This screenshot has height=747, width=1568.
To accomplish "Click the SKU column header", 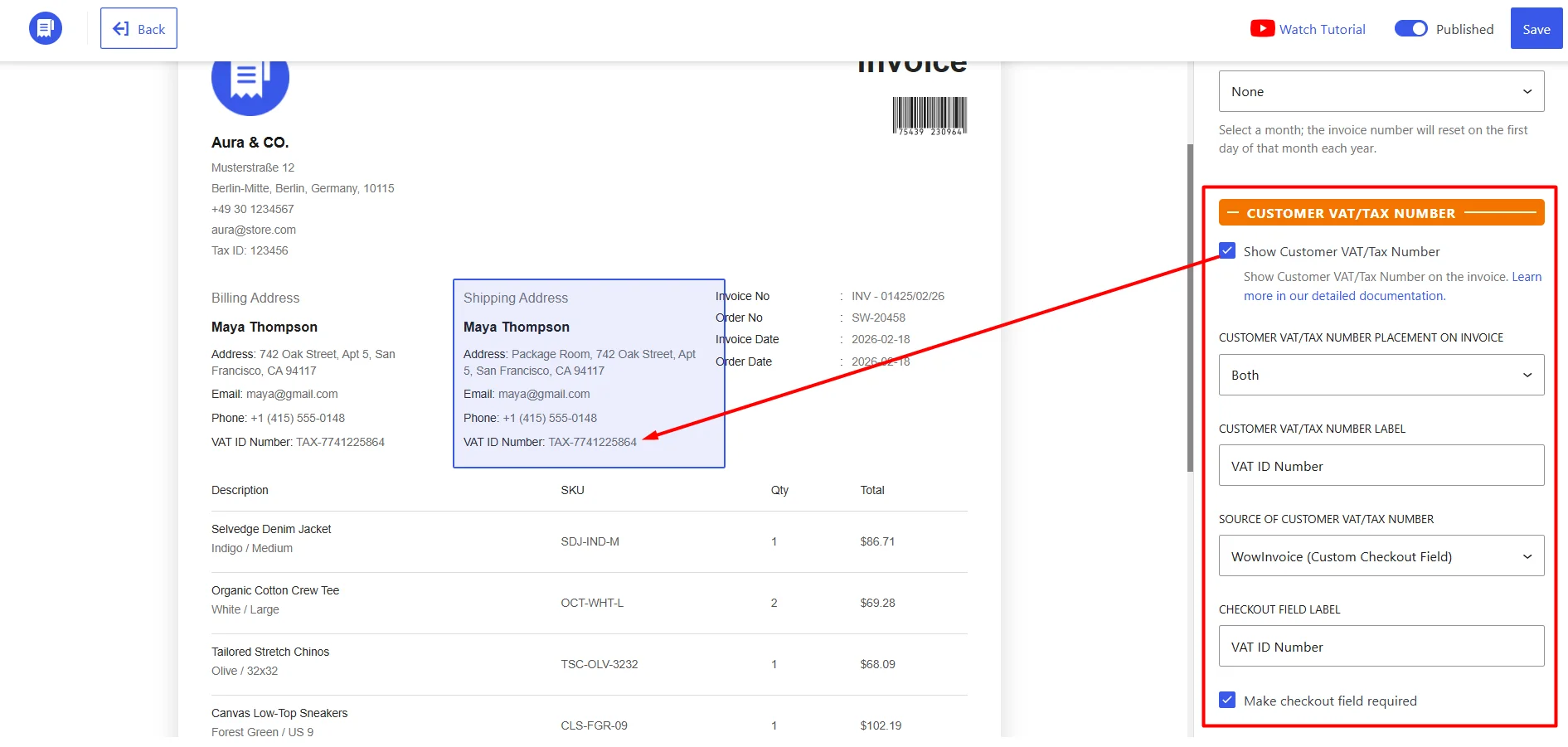I will pos(572,490).
